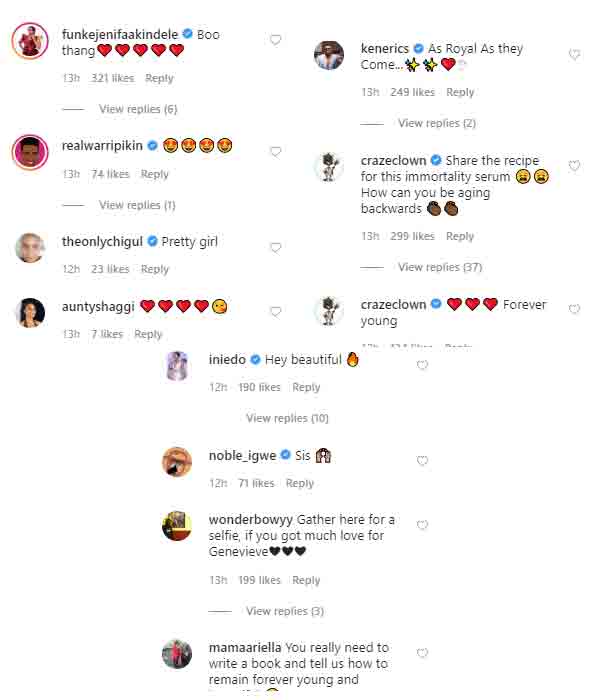Expand View replies (37) under crazeclown
This screenshot has height=700, width=600.
point(440,267)
